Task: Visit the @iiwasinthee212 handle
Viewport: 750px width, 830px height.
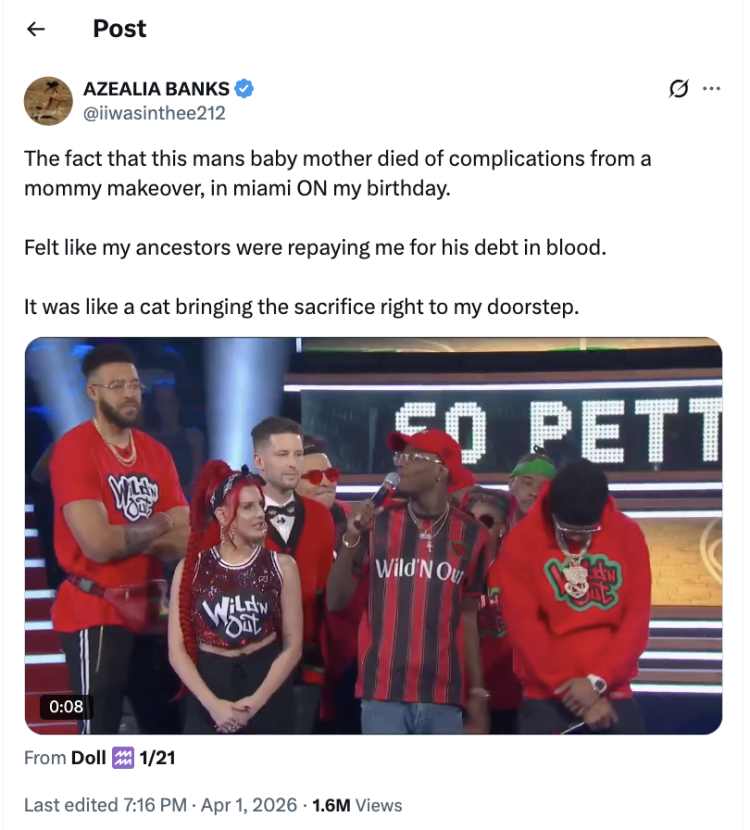Action: tap(154, 113)
